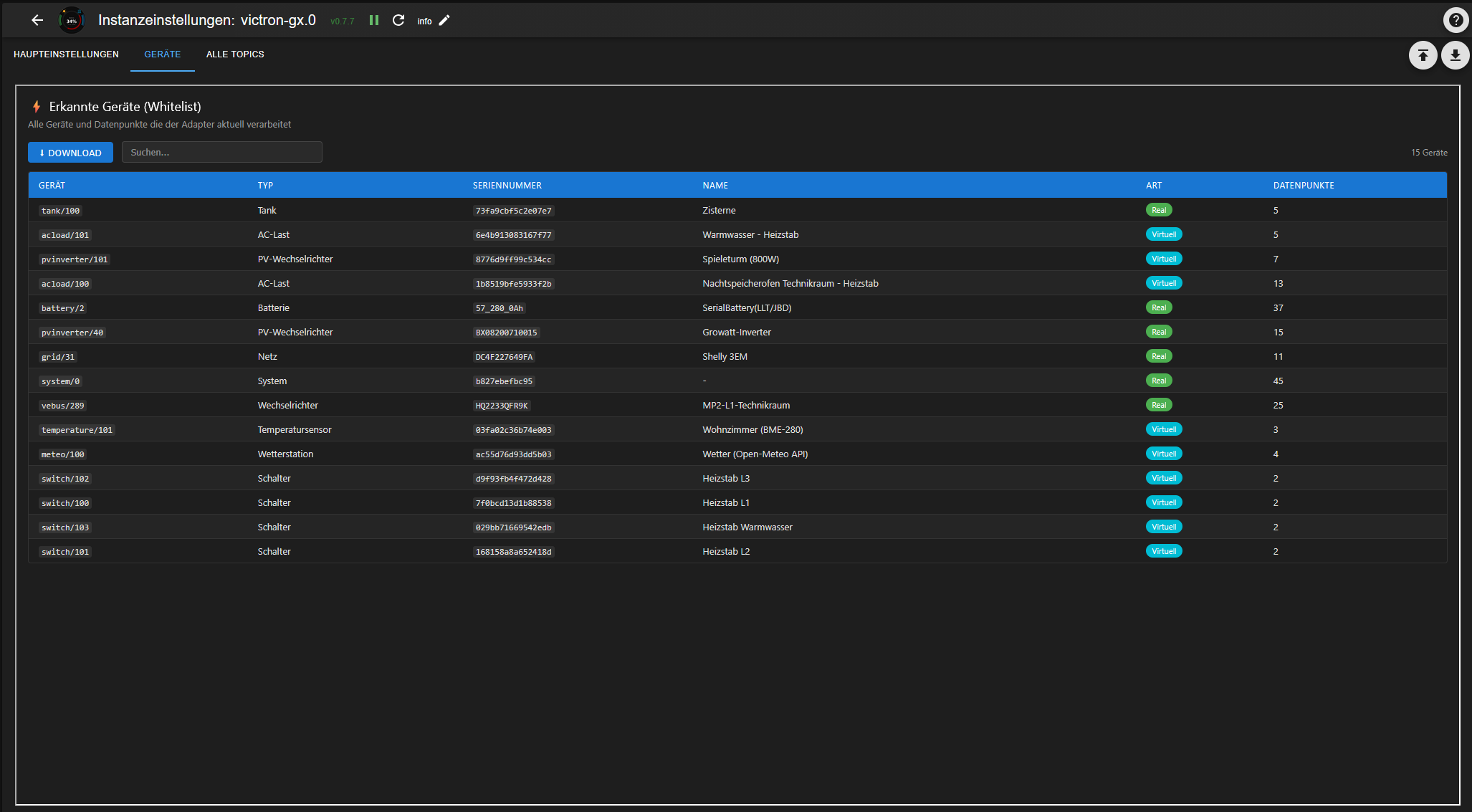1472x812 pixels.
Task: Go back with the arrow icon
Action: 37,20
